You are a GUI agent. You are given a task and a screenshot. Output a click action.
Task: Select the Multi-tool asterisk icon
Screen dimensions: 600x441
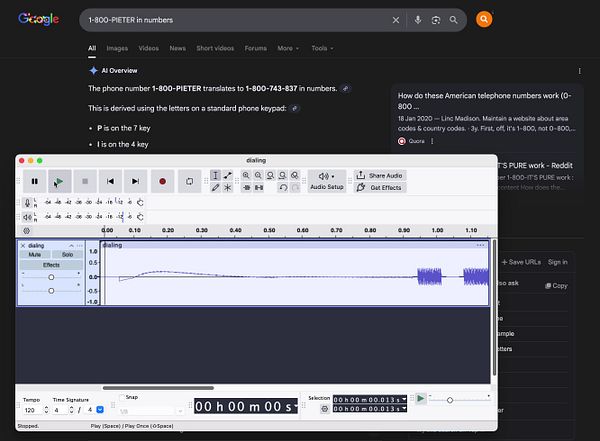point(228,188)
